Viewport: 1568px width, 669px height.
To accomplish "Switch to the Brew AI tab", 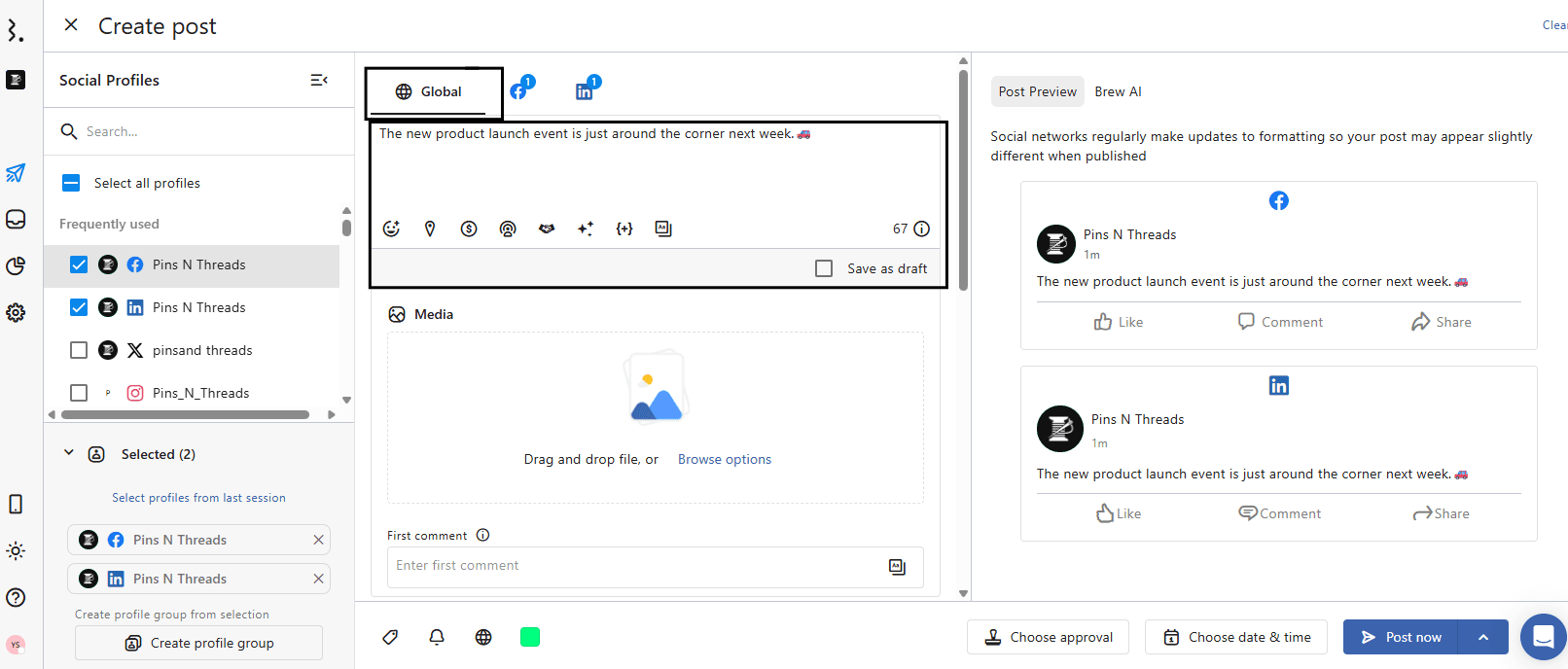I will tap(1118, 91).
